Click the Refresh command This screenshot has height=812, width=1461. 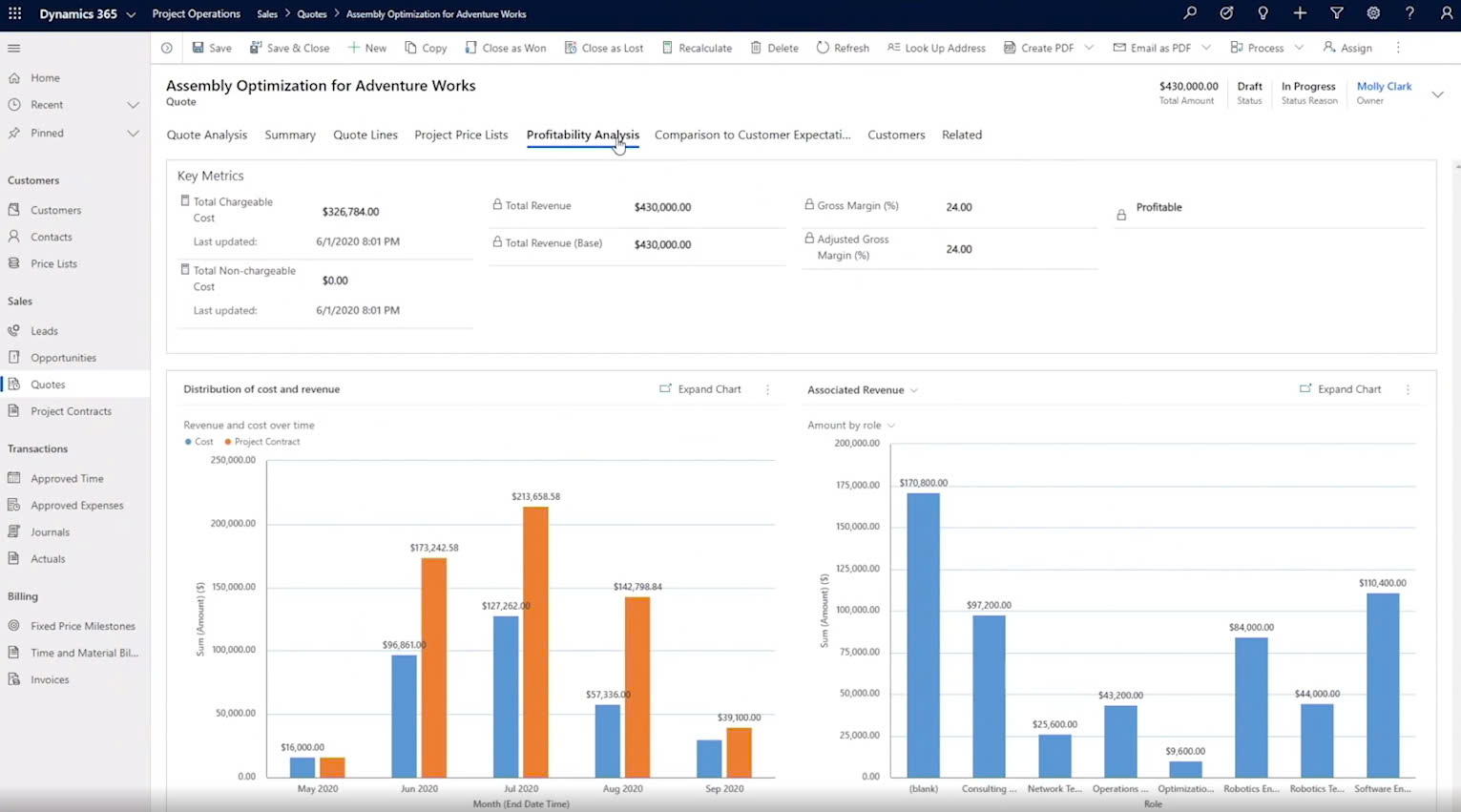tap(843, 48)
